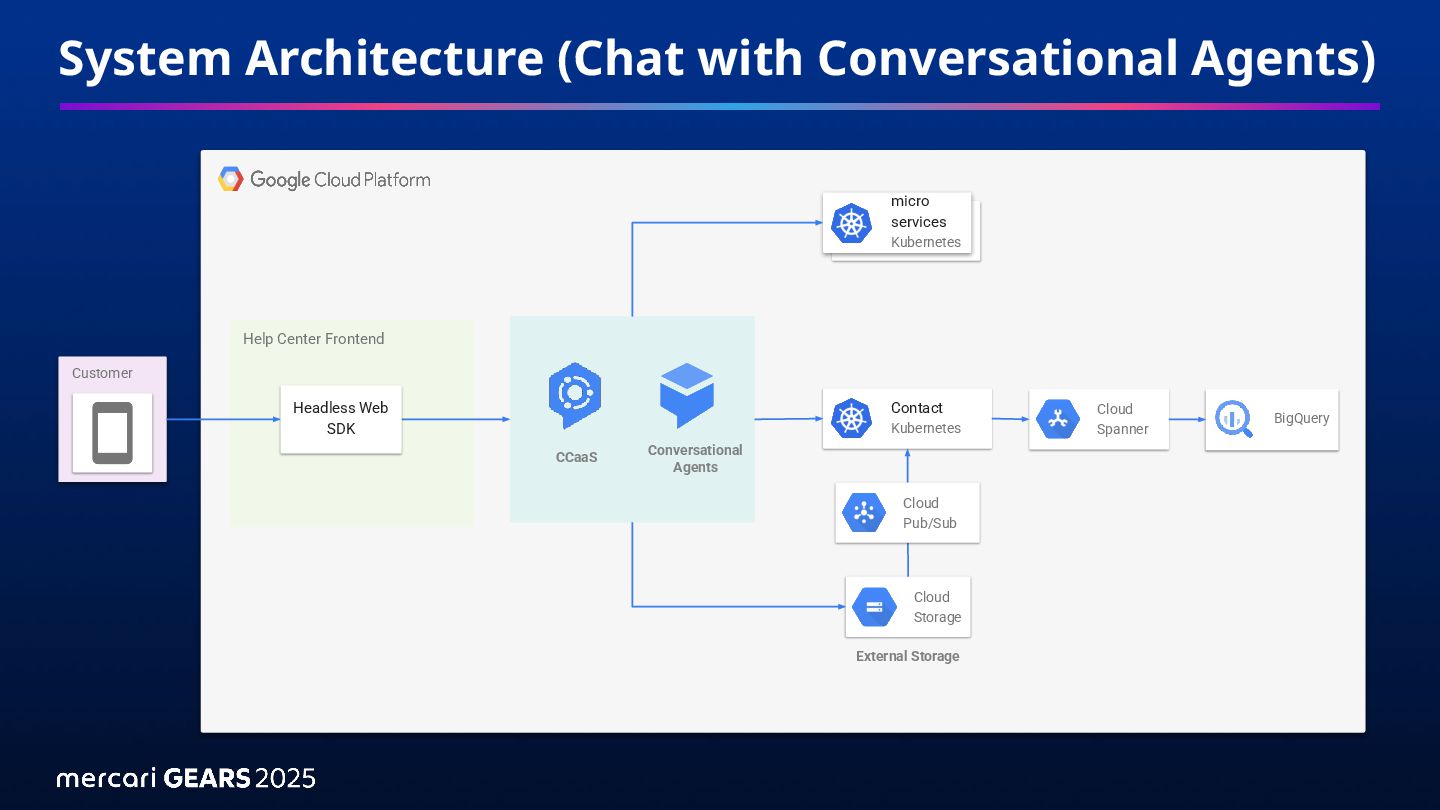Select the "Cloud Pub/Sub" text

tap(930, 513)
